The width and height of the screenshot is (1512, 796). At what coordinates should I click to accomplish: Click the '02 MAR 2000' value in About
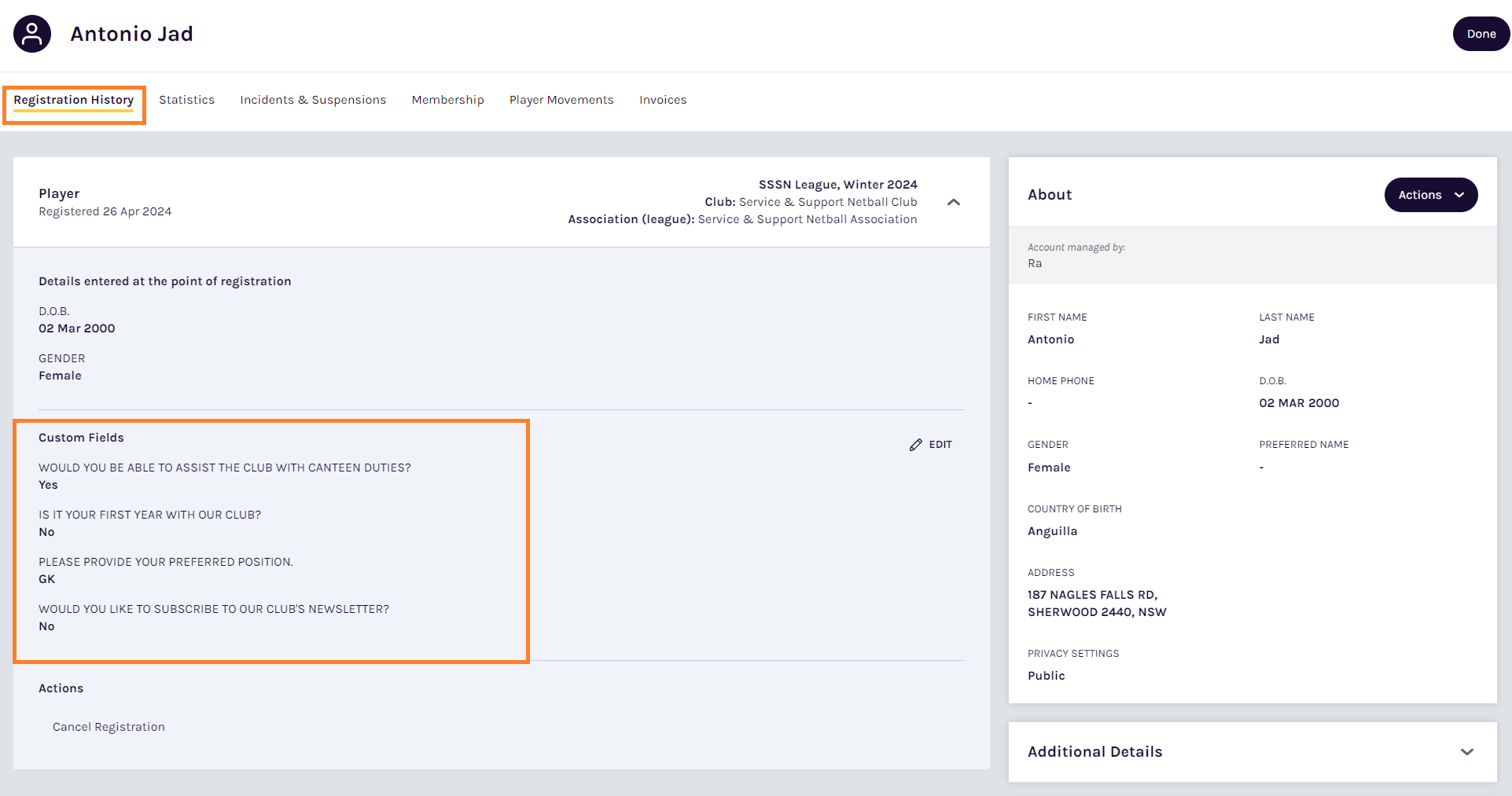pos(1299,403)
